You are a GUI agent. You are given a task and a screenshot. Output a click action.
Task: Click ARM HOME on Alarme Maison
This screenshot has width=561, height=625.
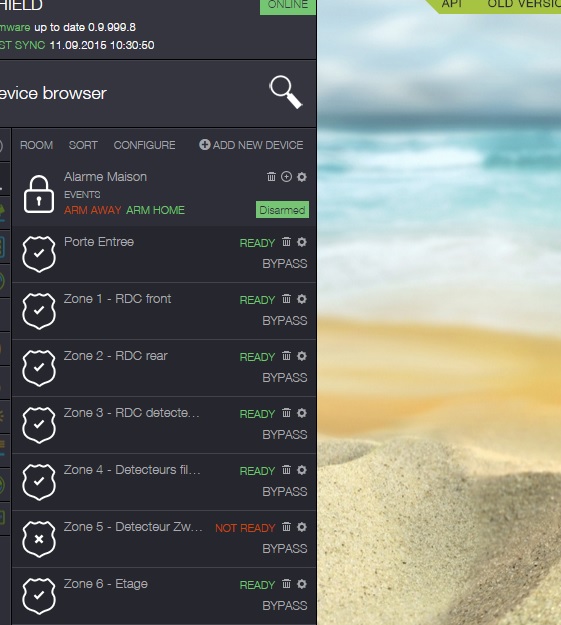pos(156,210)
